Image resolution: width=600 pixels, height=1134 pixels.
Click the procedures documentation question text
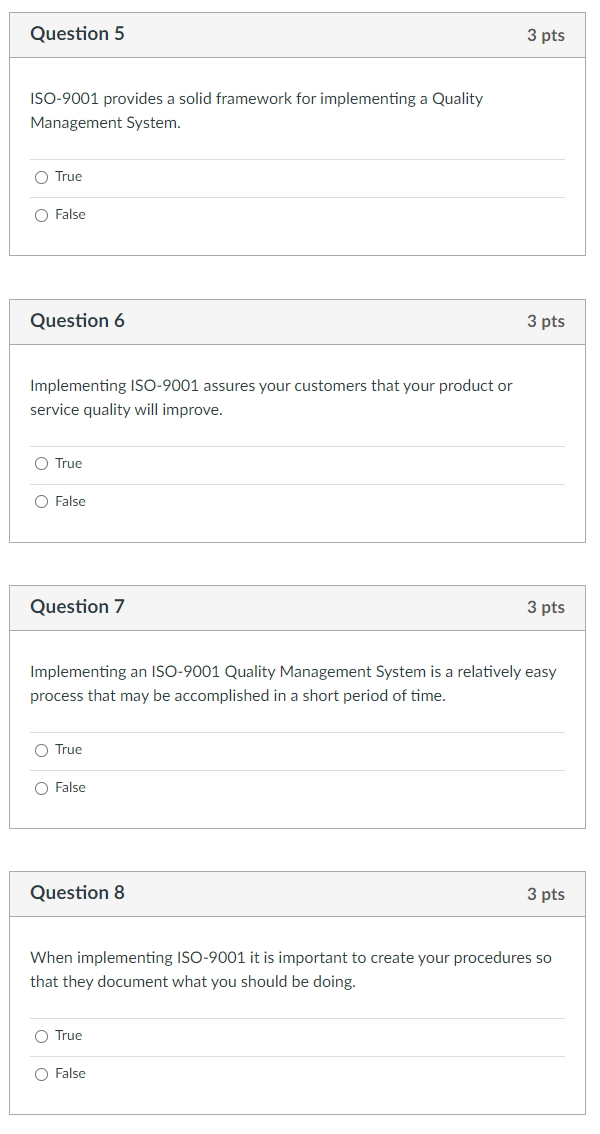(290, 969)
